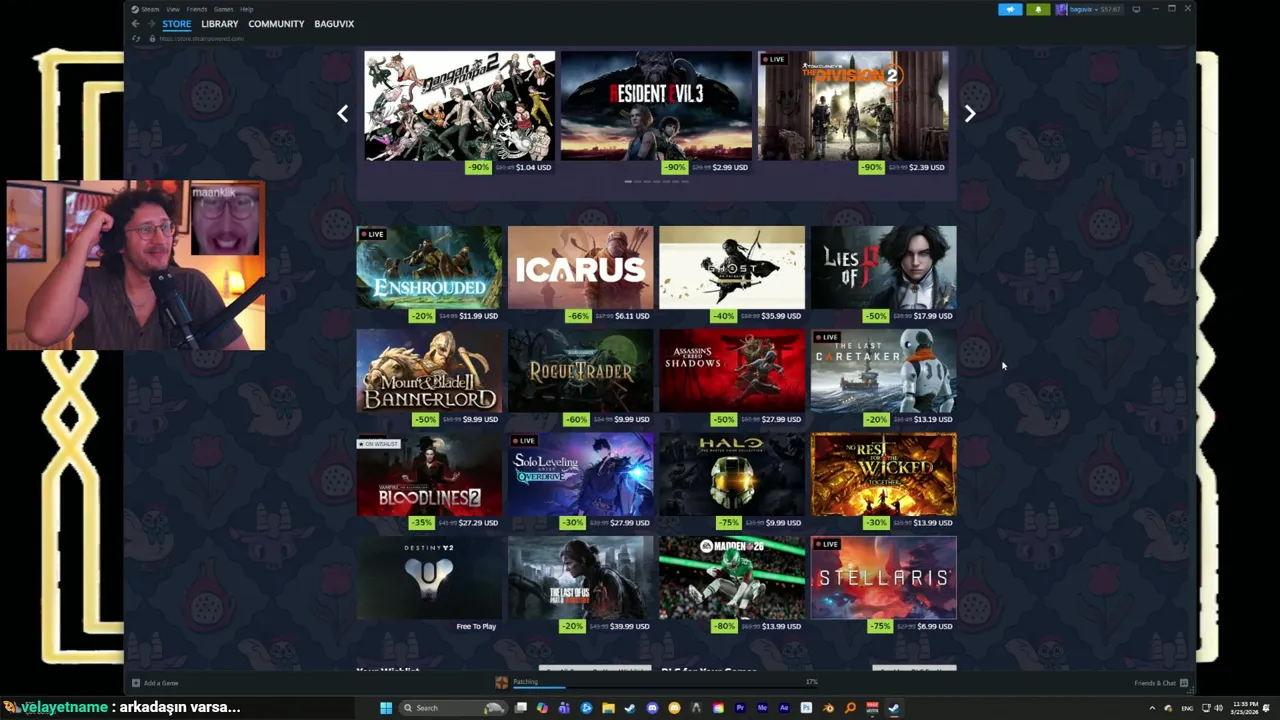Open Discord from the taskbar

652,708
